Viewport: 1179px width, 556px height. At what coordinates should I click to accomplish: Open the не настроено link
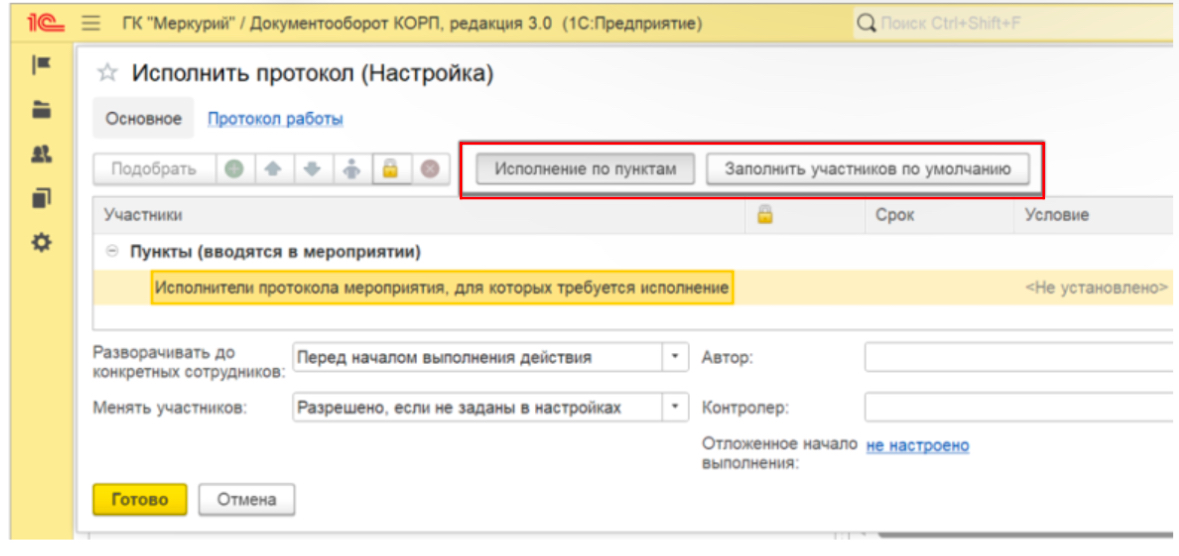pyautogui.click(x=918, y=445)
